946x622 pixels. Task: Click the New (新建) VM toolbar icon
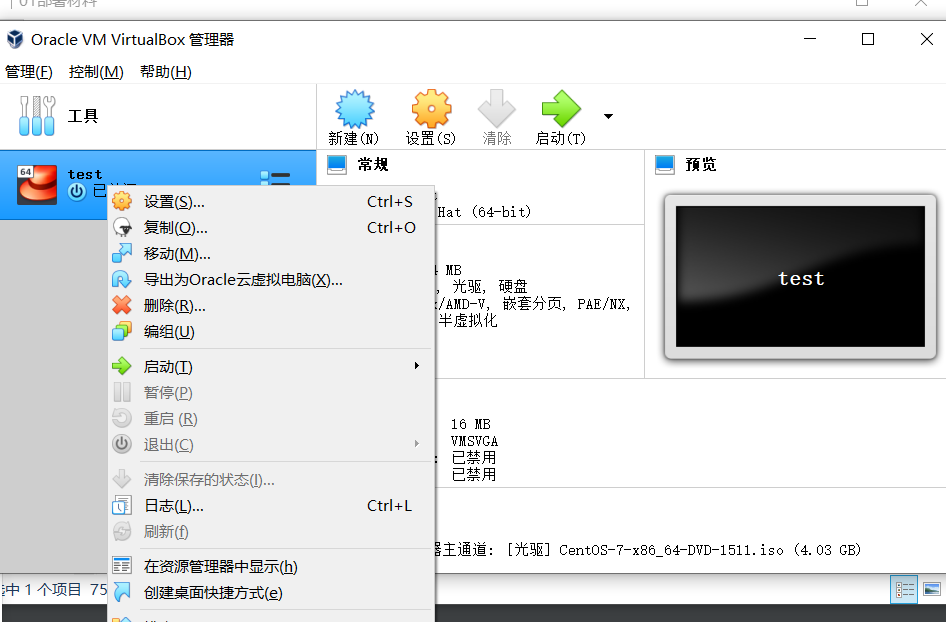pyautogui.click(x=354, y=110)
